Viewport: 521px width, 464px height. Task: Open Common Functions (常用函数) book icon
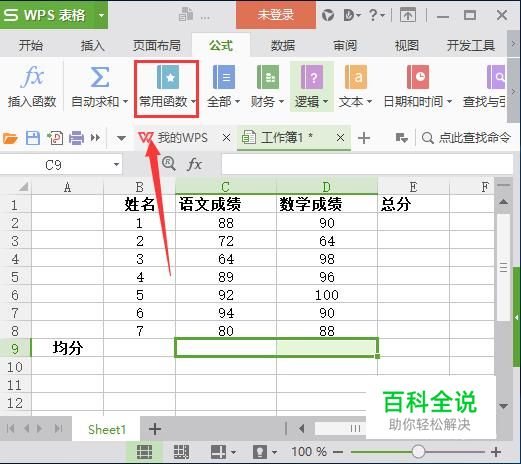(x=168, y=77)
